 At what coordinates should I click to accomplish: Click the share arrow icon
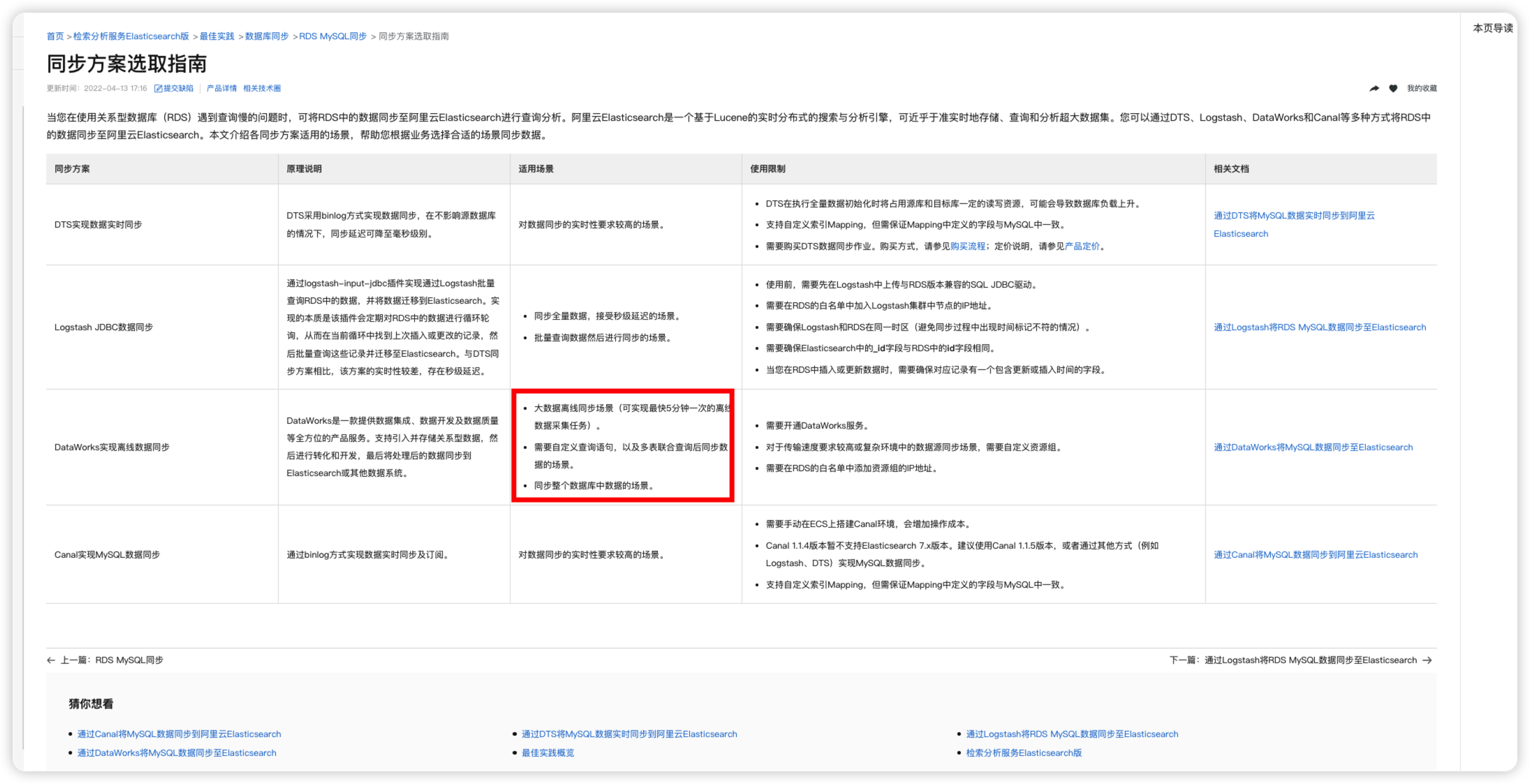coord(1374,89)
